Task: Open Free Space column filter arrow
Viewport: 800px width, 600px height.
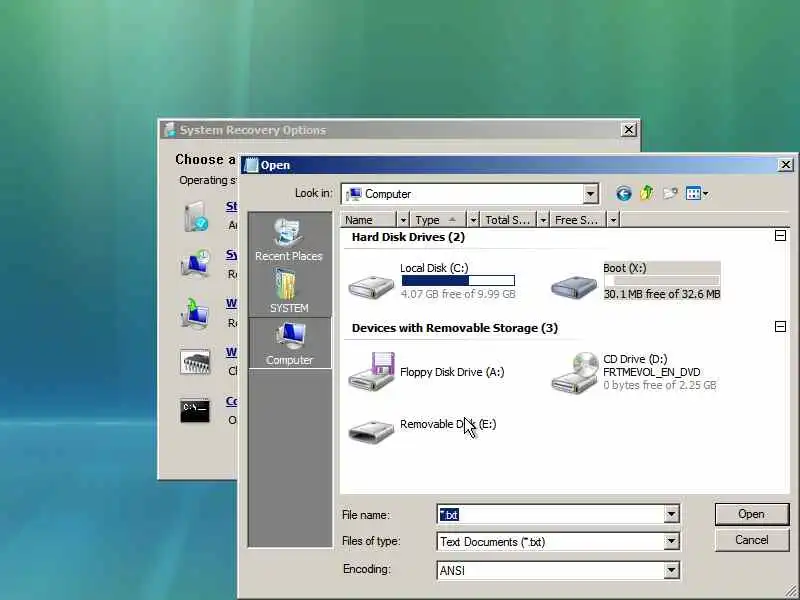Action: click(613, 220)
